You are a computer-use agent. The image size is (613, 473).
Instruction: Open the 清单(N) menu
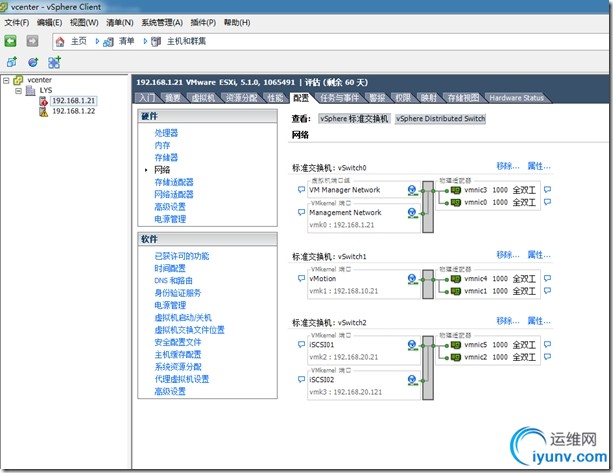pyautogui.click(x=120, y=23)
